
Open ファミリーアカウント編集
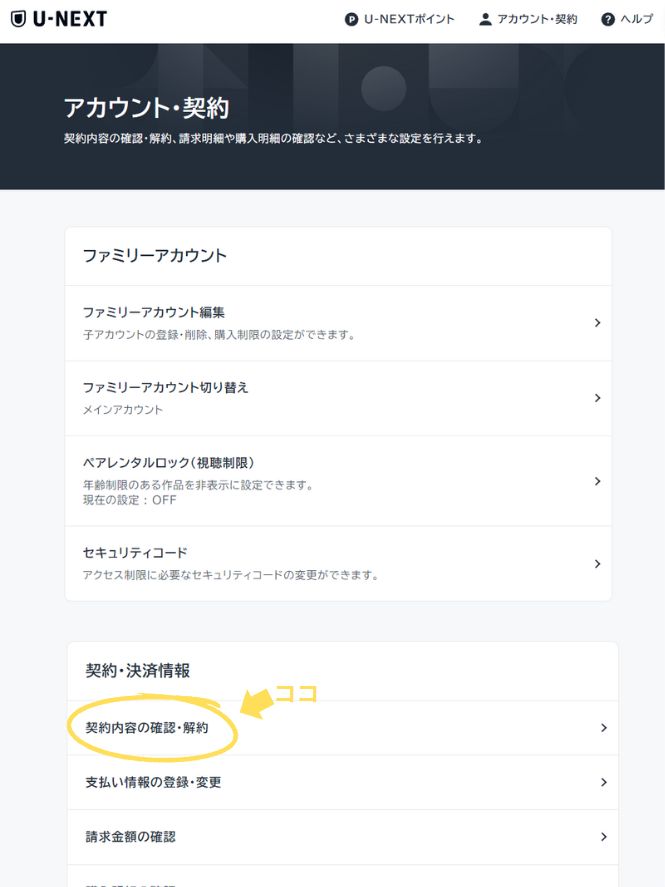[338, 323]
